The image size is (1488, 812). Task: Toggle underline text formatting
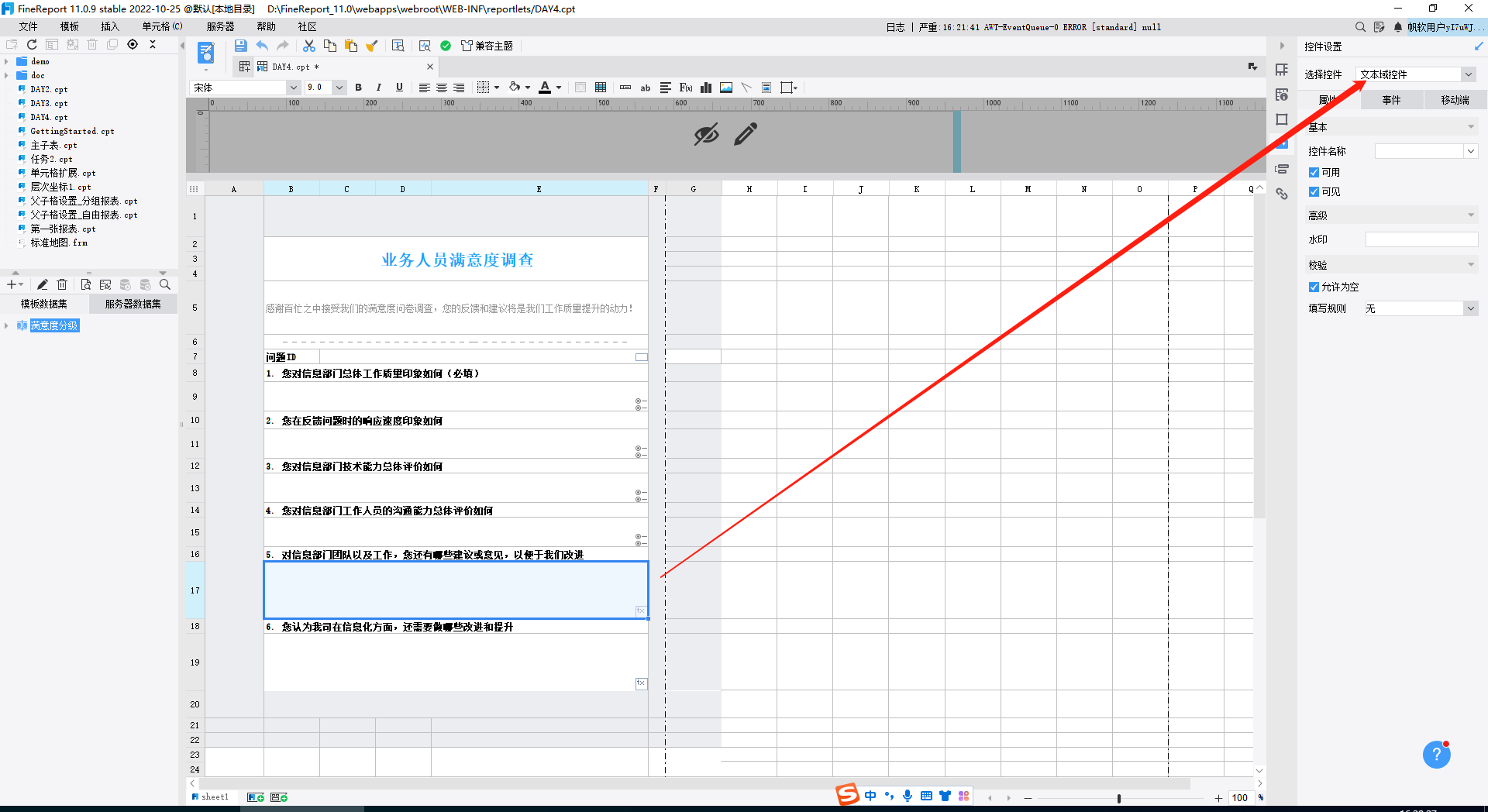(399, 88)
